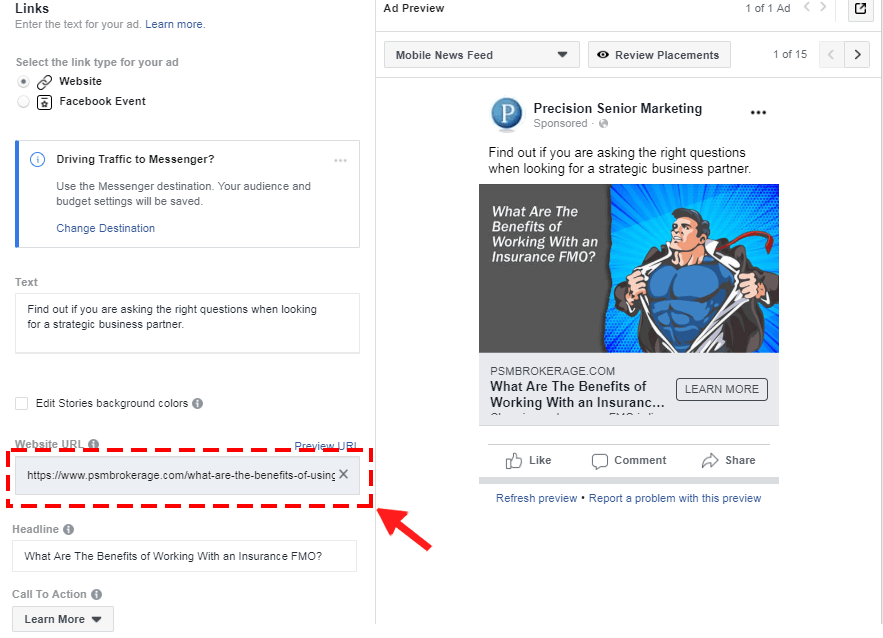Open the three-dot menu on the sponsored post
The height and width of the screenshot is (638, 883).
[x=758, y=113]
